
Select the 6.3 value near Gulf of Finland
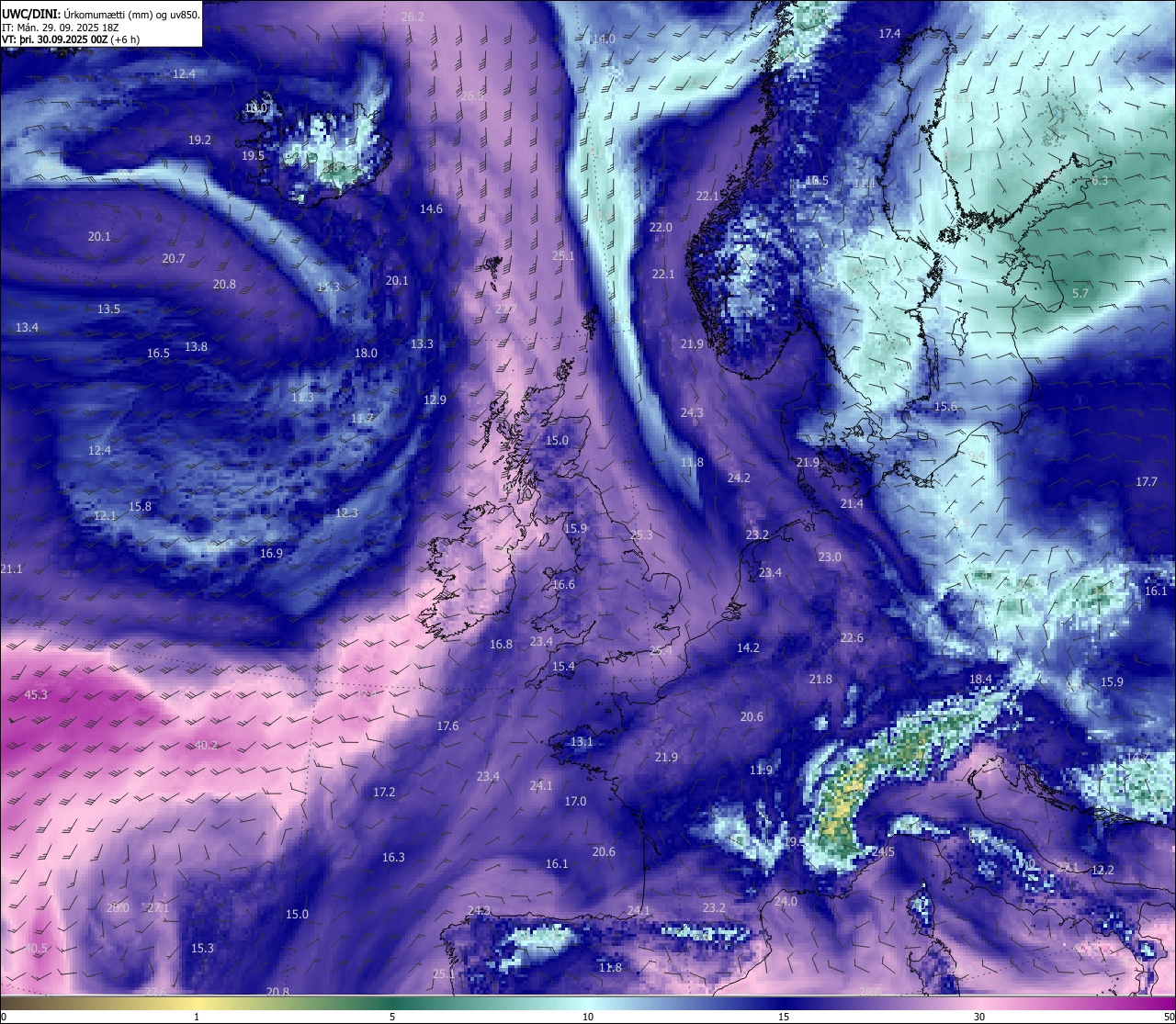pos(1099,181)
